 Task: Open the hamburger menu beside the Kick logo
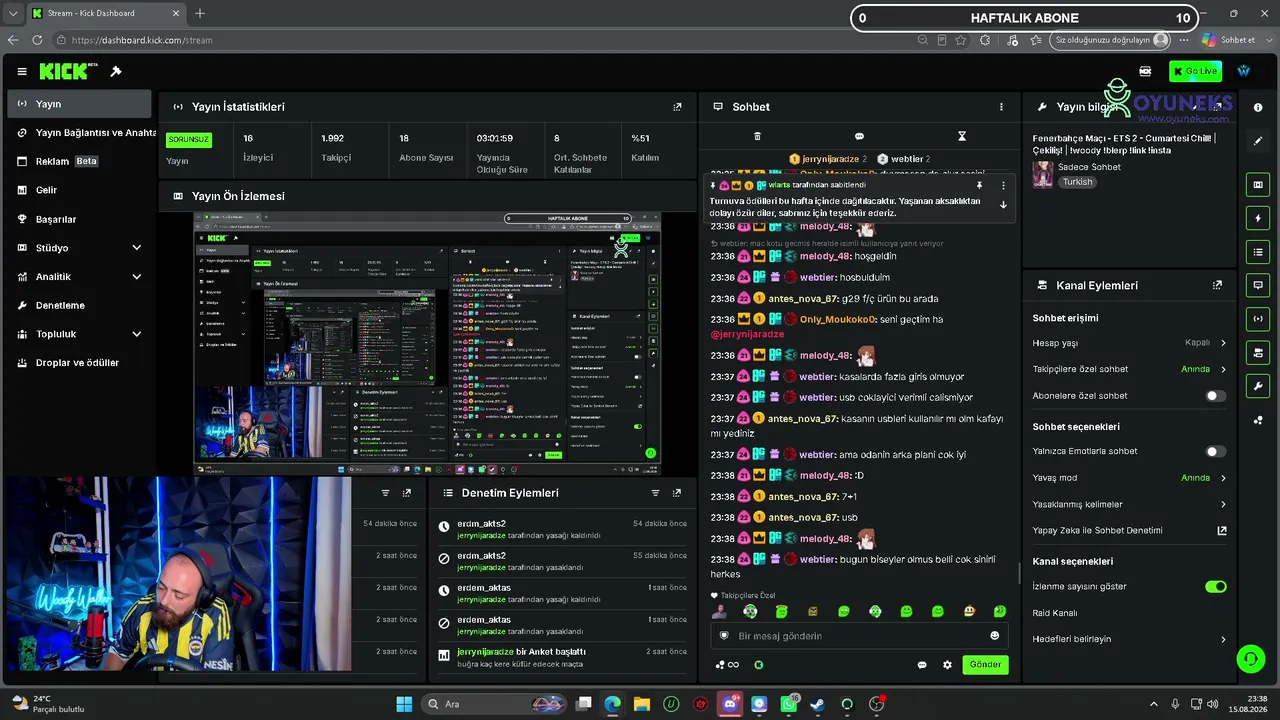22,72
